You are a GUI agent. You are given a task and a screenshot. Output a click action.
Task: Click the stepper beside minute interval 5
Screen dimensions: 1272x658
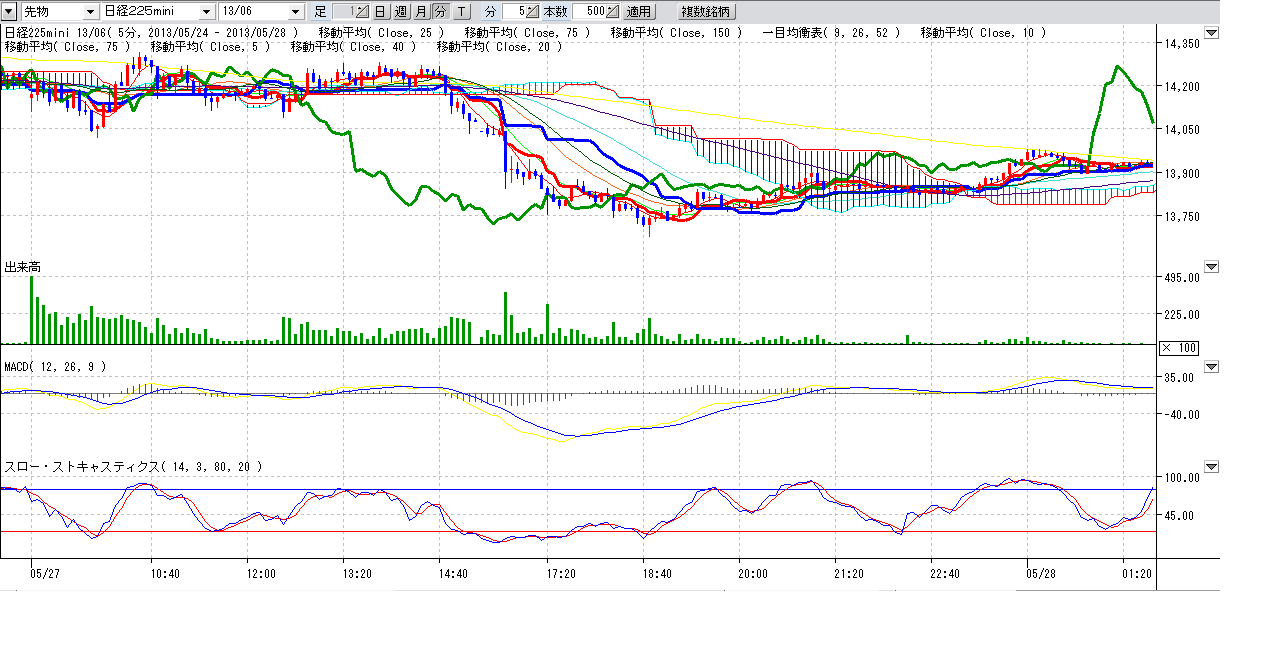(x=533, y=12)
